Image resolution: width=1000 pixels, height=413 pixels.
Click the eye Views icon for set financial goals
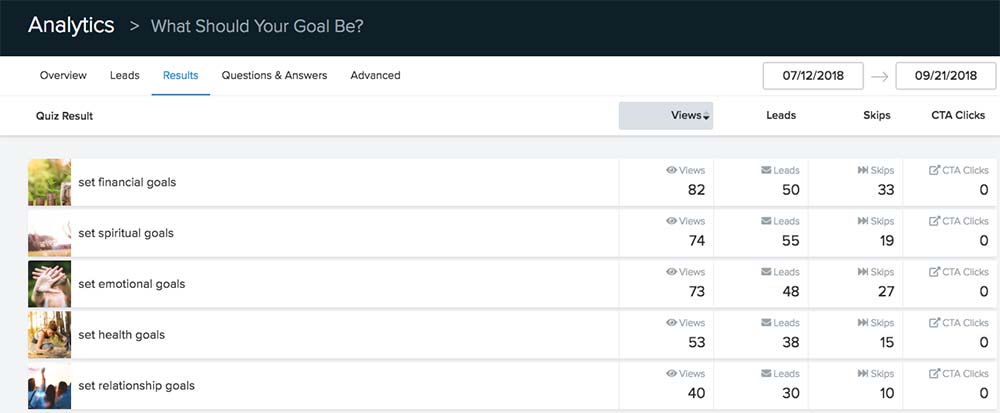click(671, 170)
